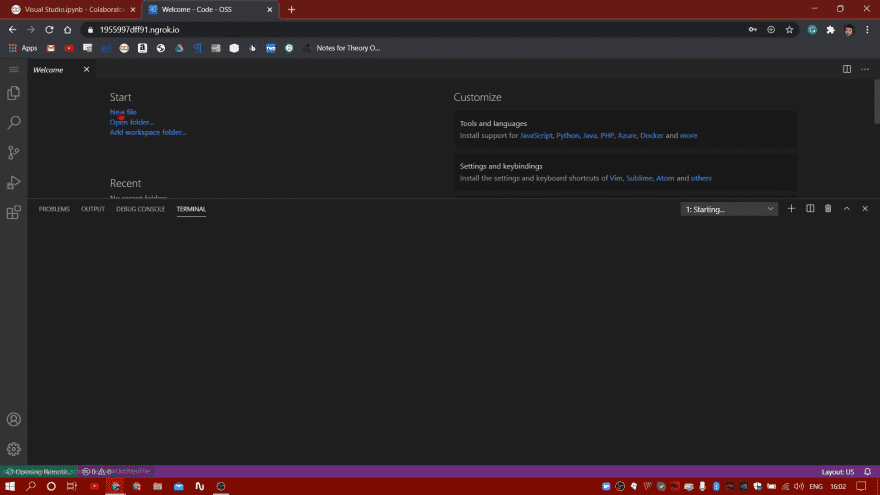Viewport: 880px width, 495px height.
Task: Open the Search view in the activity bar
Action: point(13,122)
